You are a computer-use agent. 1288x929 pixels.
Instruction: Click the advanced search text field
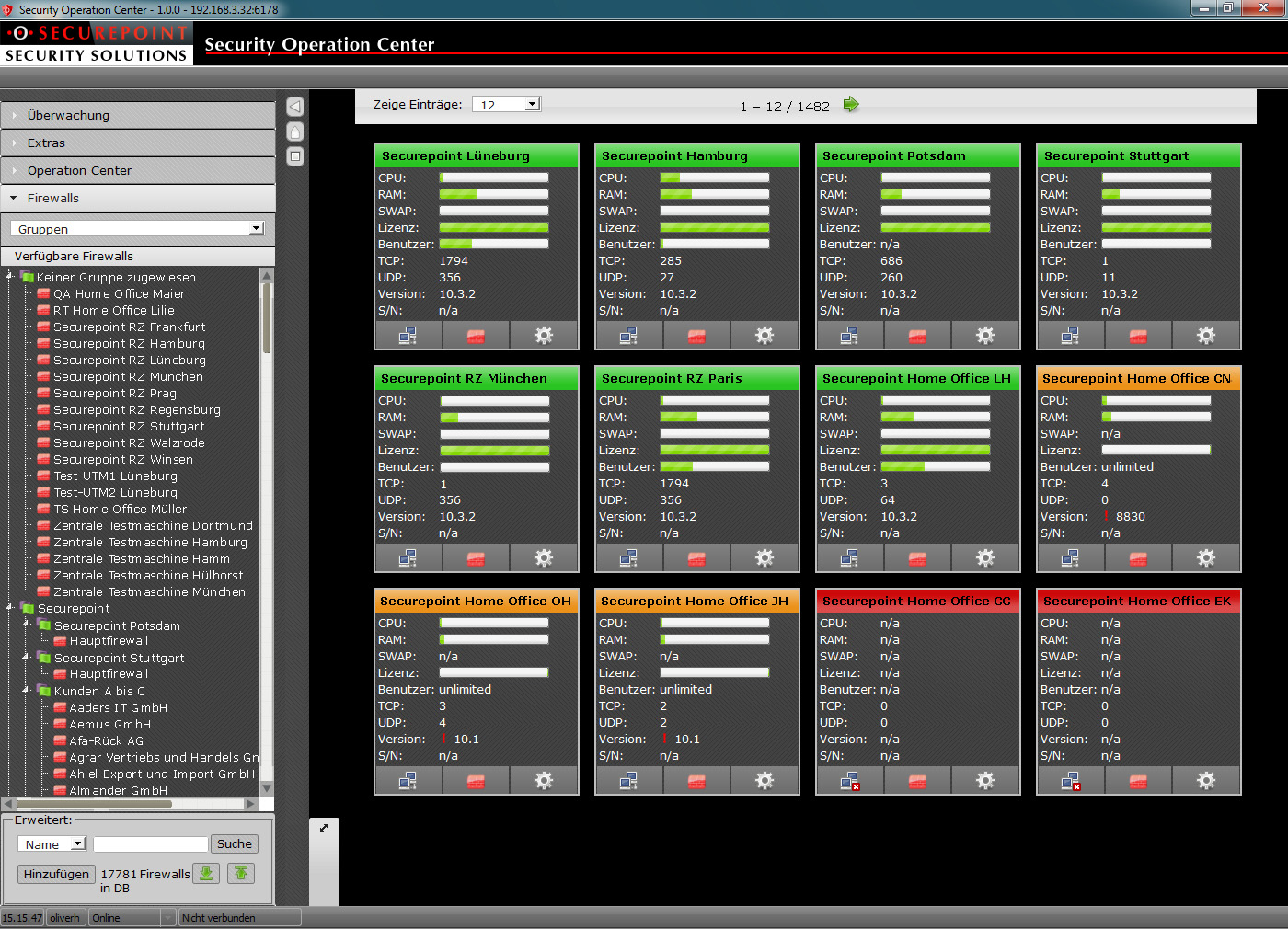pos(151,843)
